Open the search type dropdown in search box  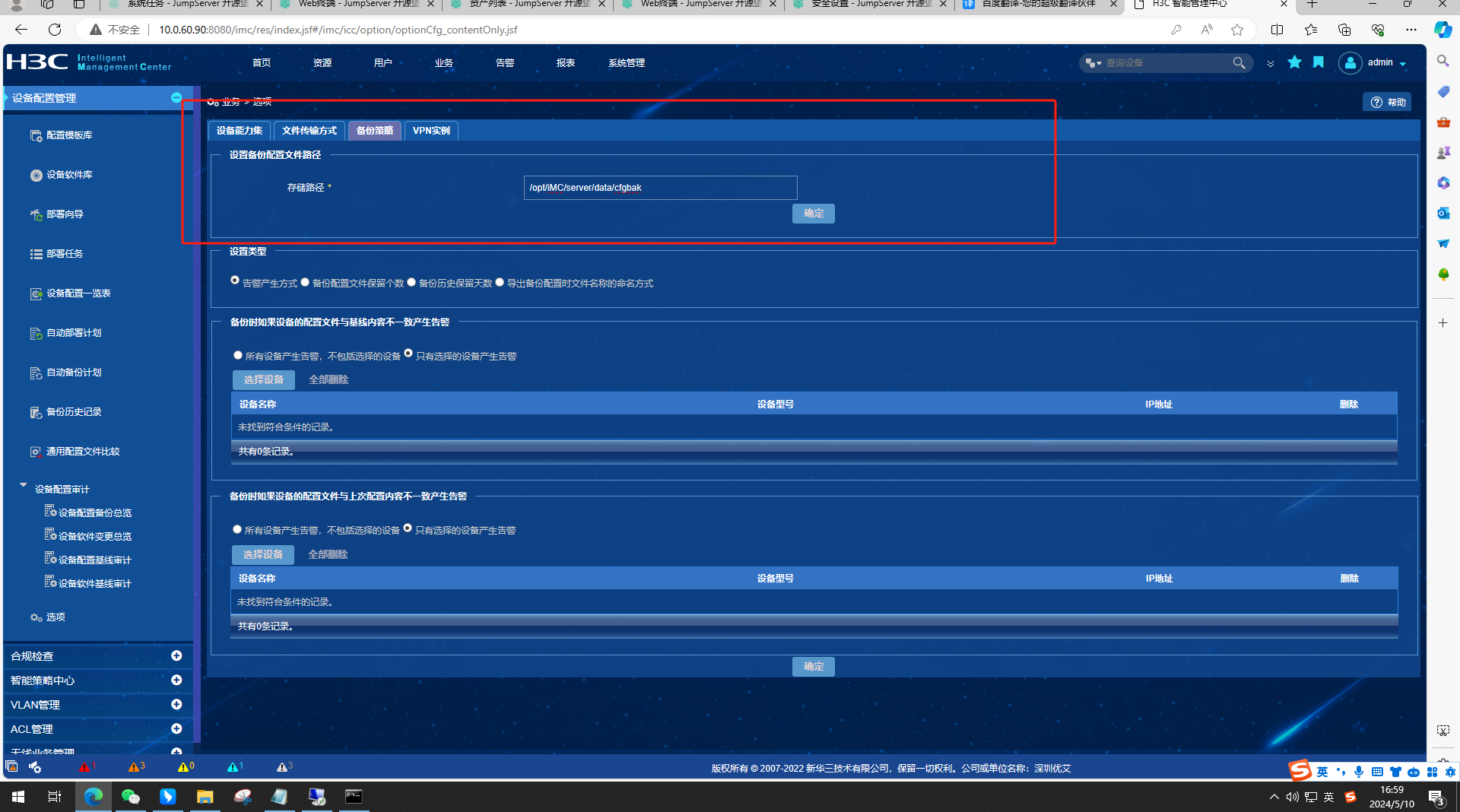1093,63
